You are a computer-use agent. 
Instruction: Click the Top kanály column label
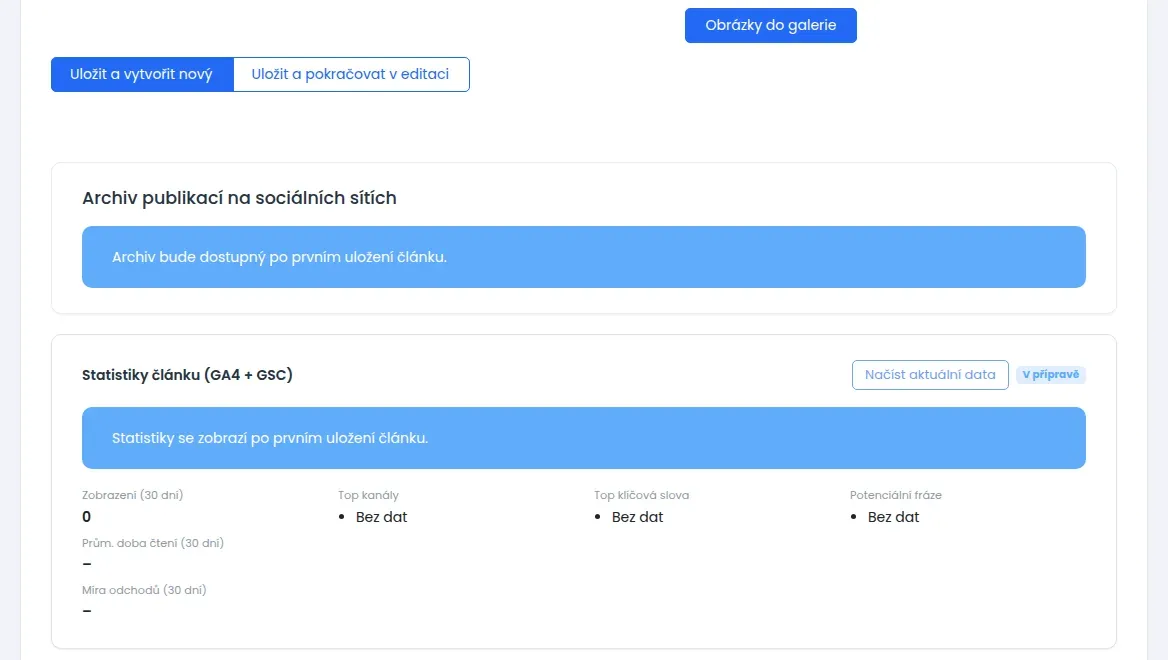pos(368,495)
